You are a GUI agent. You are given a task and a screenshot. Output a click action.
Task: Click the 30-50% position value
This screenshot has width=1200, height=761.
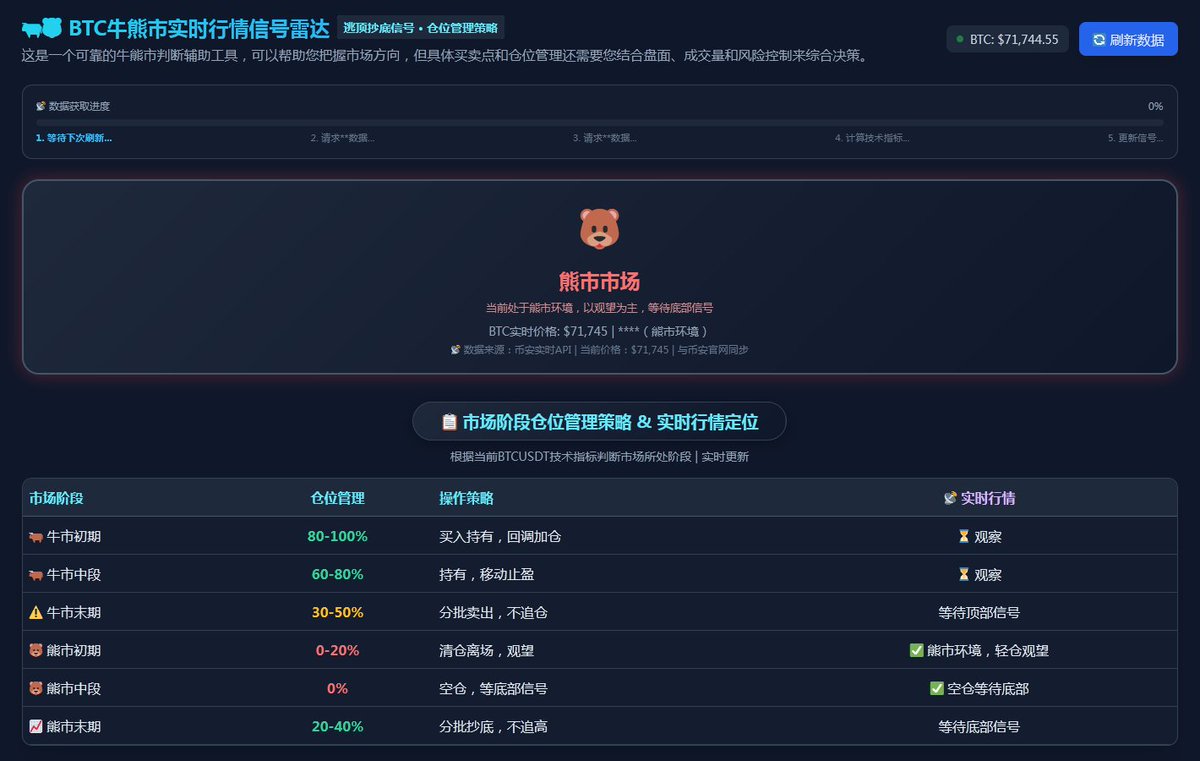pos(337,613)
